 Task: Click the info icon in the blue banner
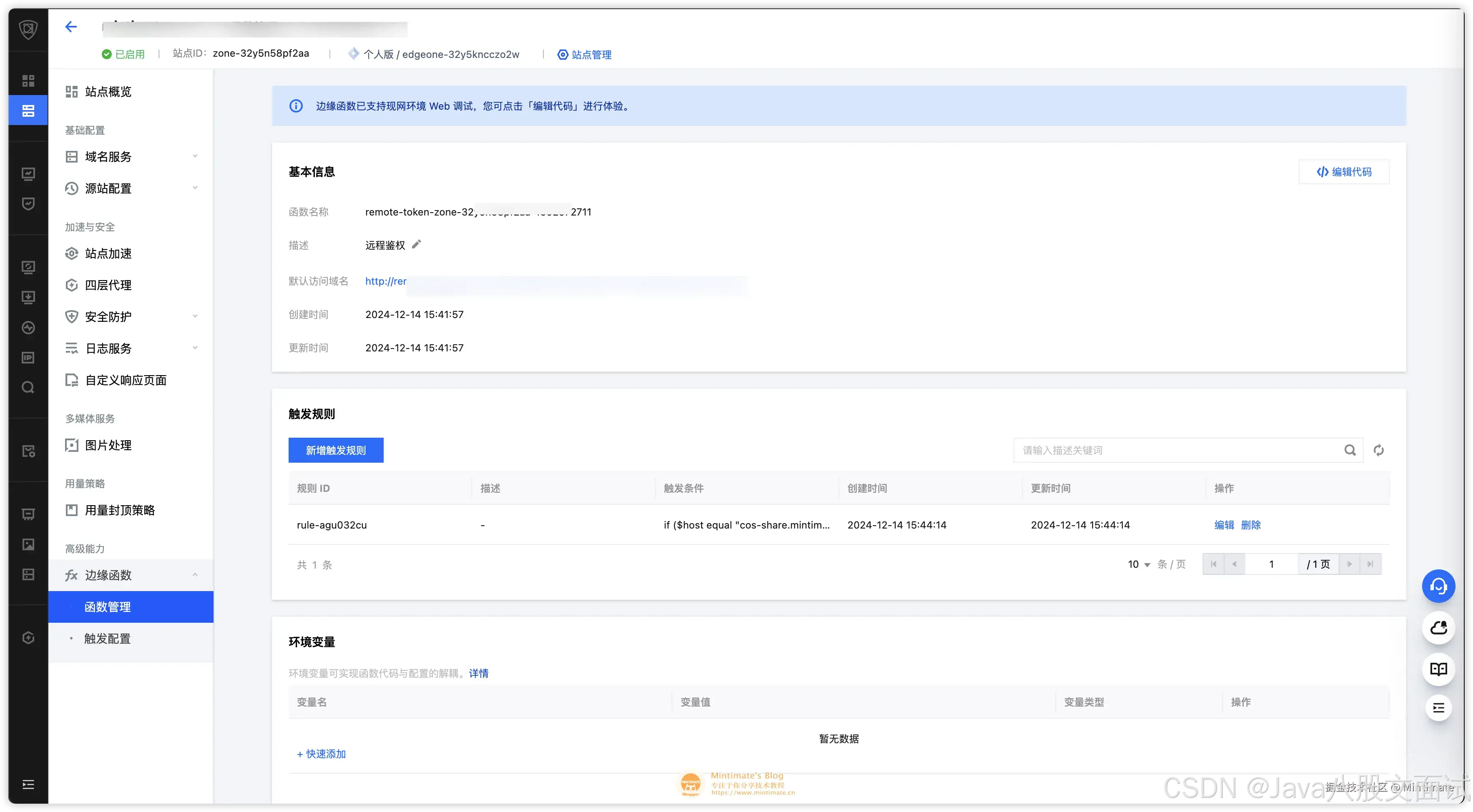(x=296, y=106)
